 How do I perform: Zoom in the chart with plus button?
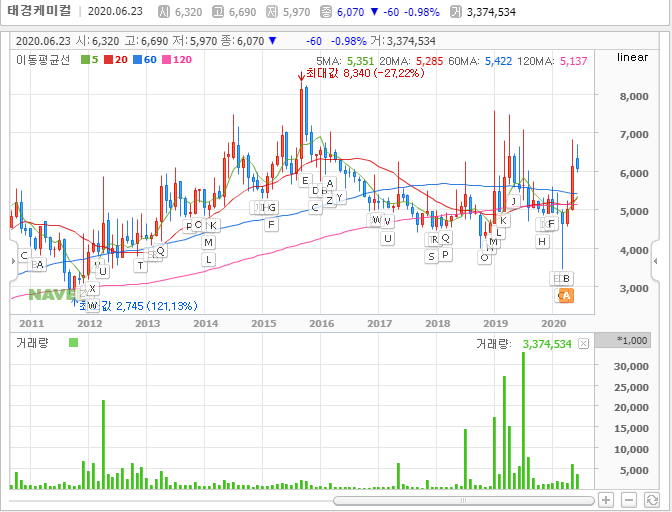click(x=606, y=500)
